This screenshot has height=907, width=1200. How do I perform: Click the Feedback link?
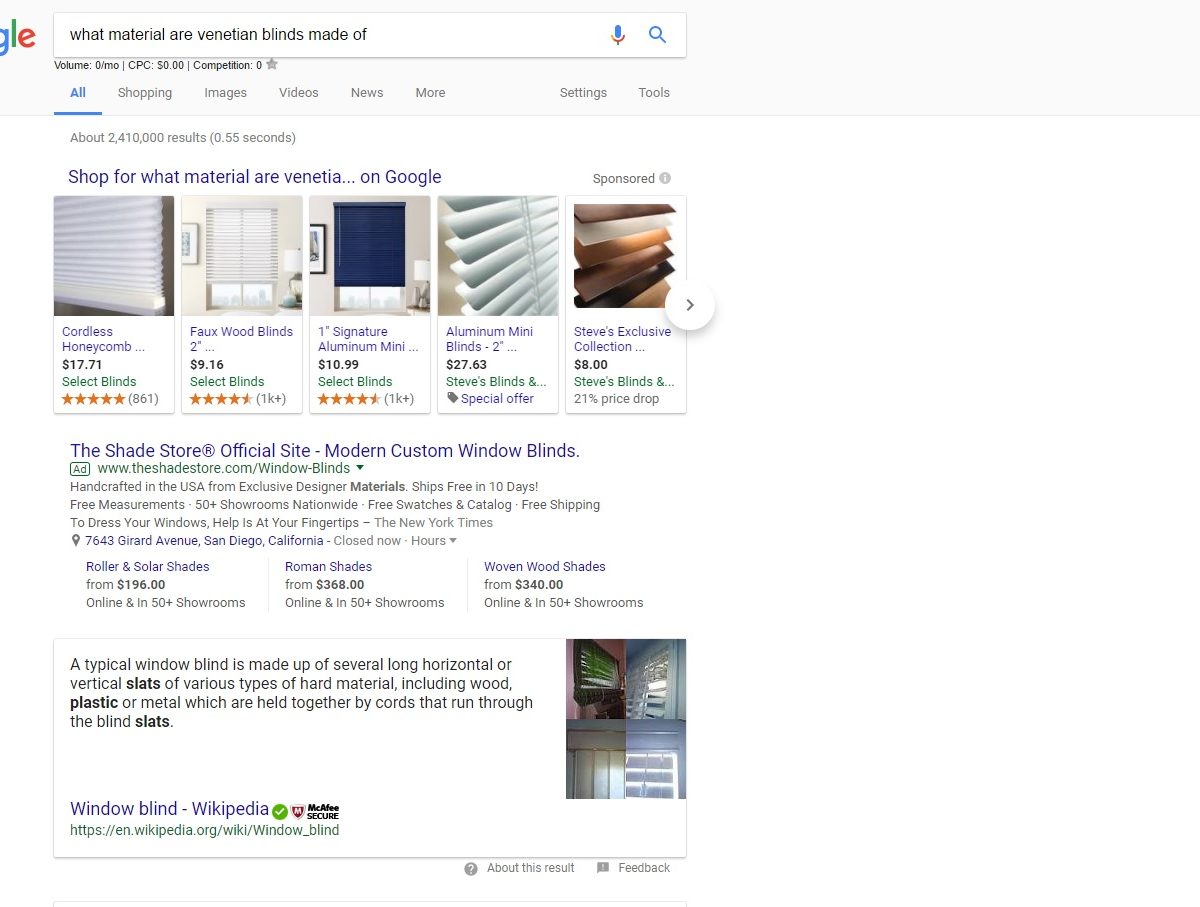pyautogui.click(x=644, y=868)
